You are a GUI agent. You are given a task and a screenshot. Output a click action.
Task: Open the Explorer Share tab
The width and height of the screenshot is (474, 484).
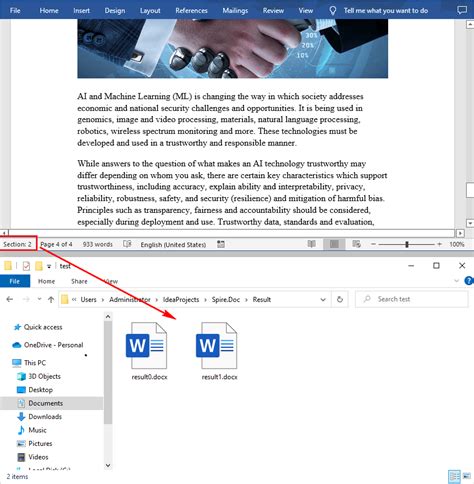(x=79, y=281)
